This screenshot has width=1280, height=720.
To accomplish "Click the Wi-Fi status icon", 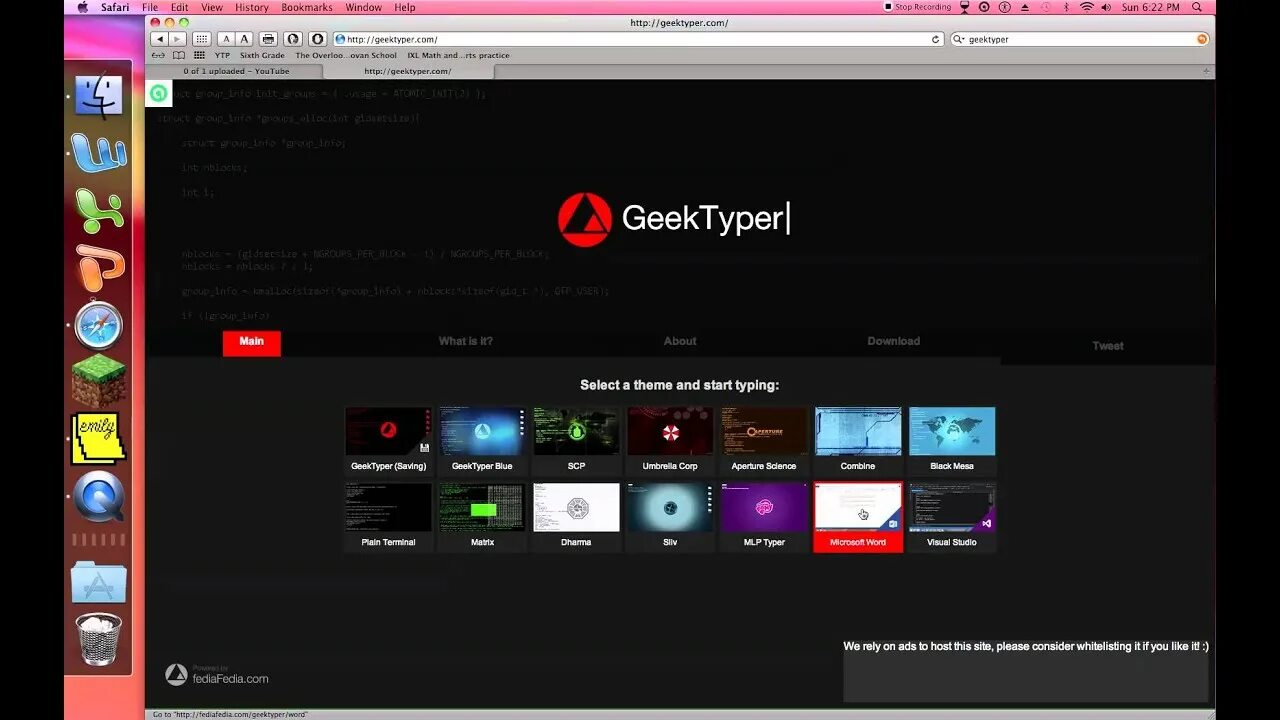I will pos(1087,7).
